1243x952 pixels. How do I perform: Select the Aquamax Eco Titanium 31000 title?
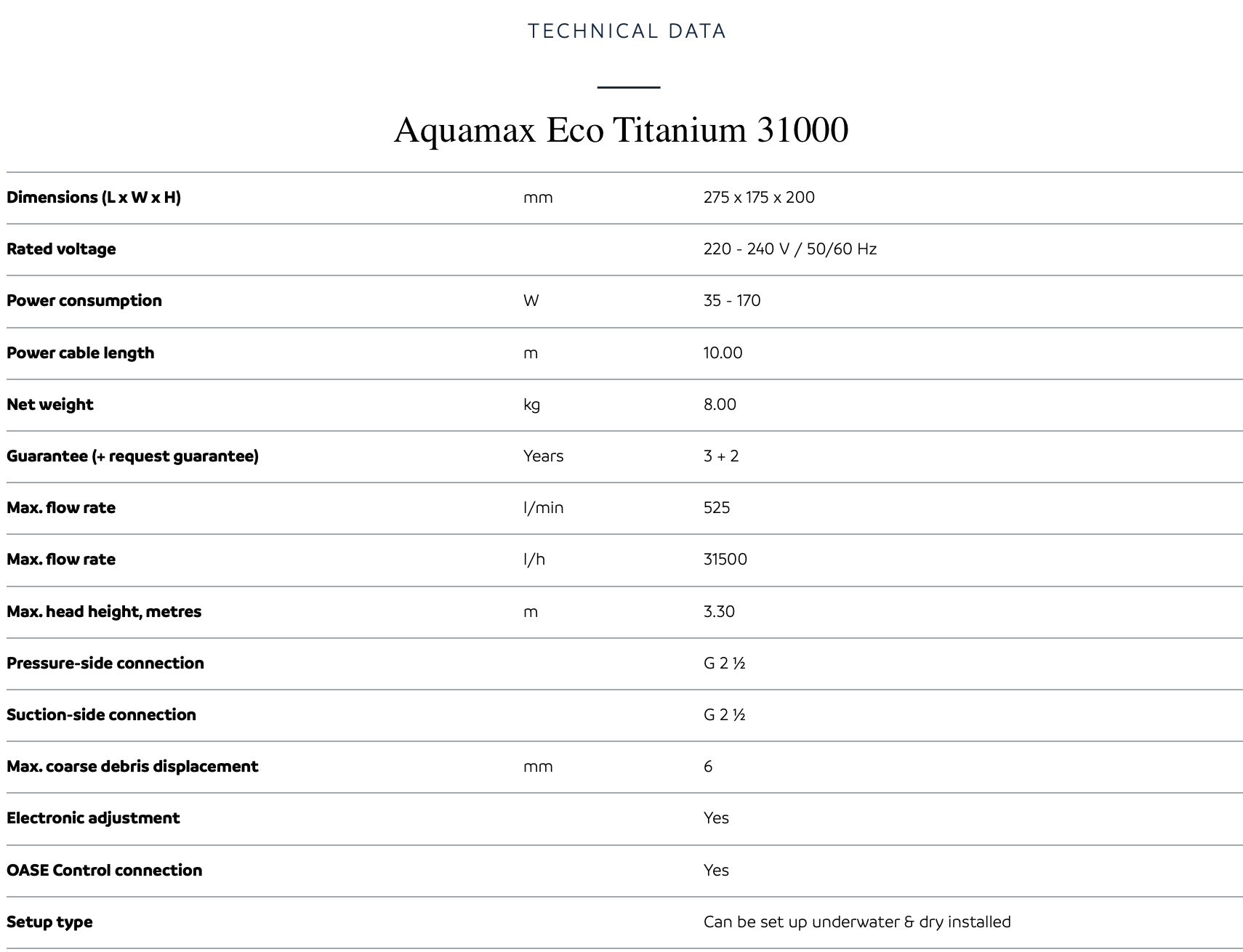pyautogui.click(x=621, y=130)
